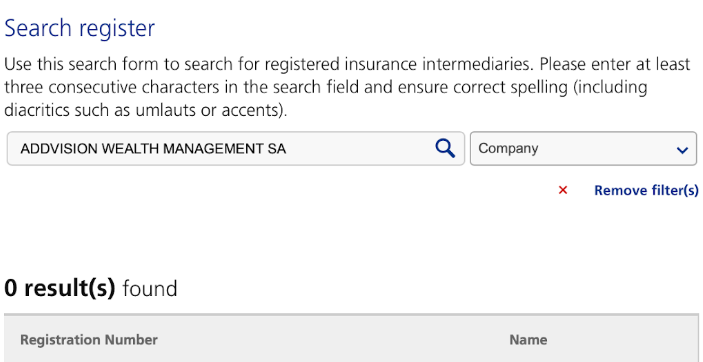Screen dimensions: 703x362
Task: Click the chevron arrow in Company dropdown
Action: (682, 150)
